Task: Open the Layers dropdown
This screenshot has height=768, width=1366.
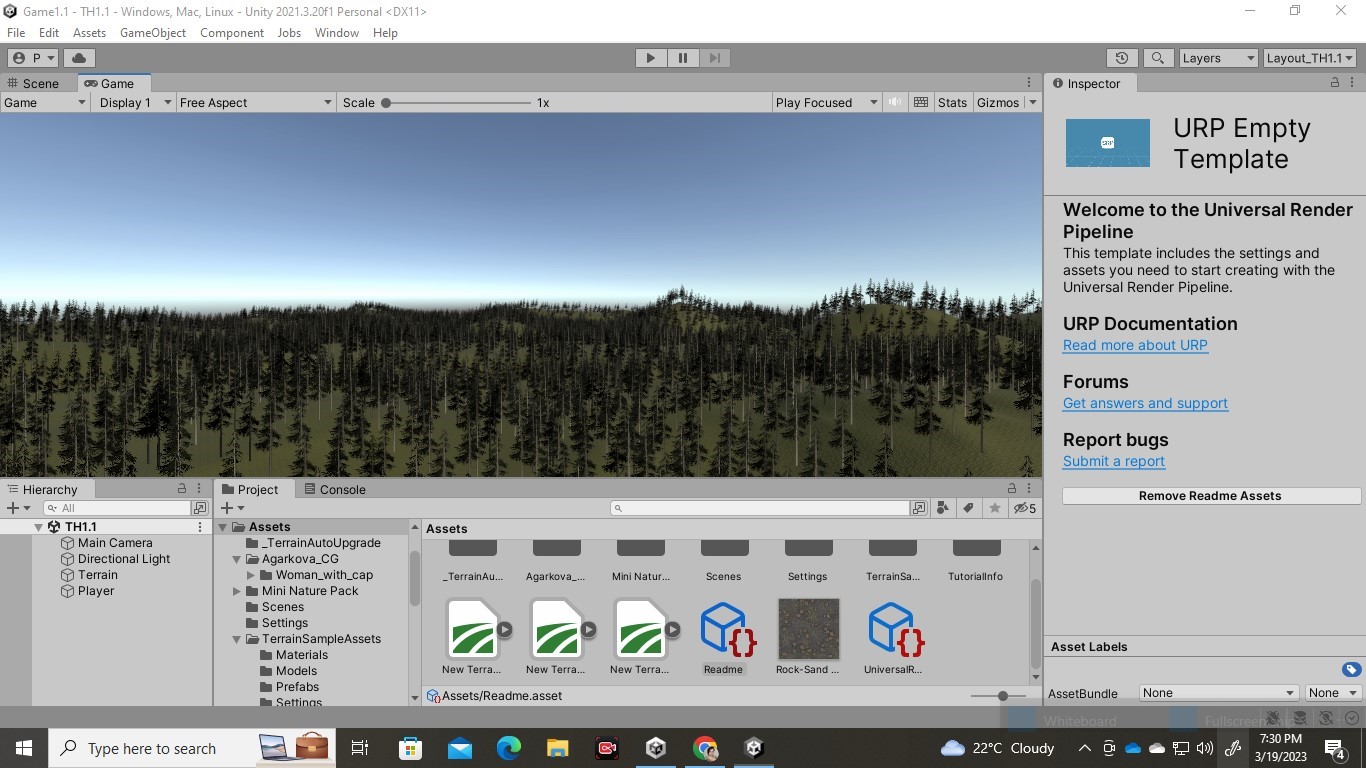Action: click(1218, 58)
